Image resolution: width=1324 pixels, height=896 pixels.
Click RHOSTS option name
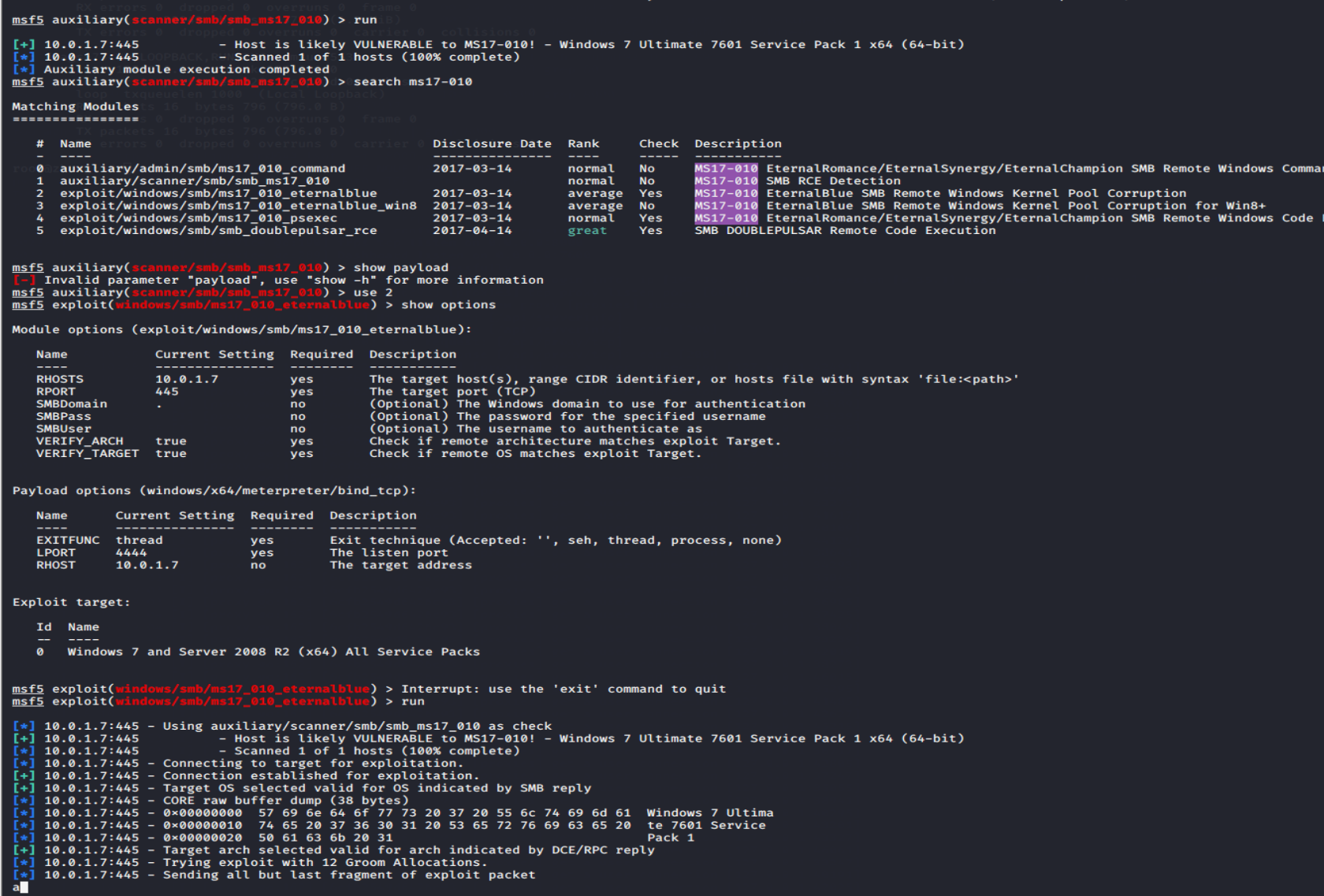(60, 380)
